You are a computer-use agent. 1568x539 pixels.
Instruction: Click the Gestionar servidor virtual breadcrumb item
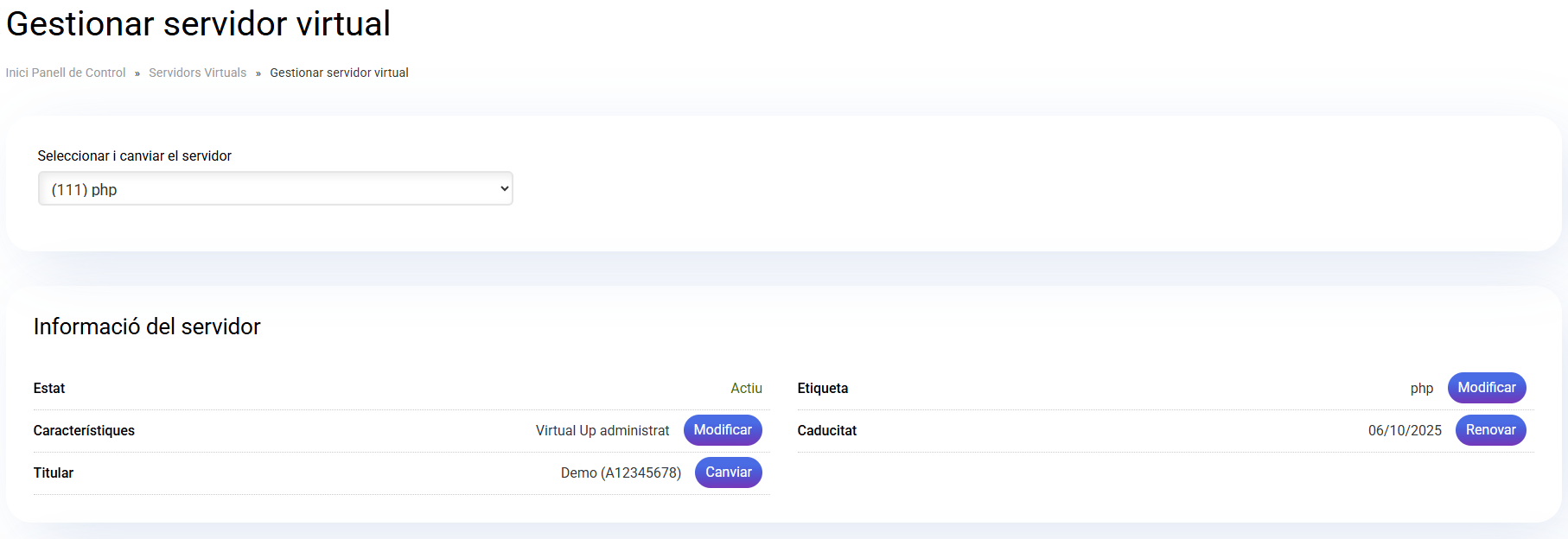(x=339, y=73)
